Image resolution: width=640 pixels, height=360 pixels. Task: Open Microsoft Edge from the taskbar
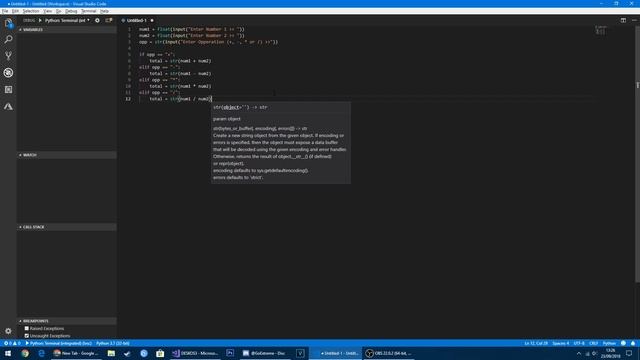point(41,353)
